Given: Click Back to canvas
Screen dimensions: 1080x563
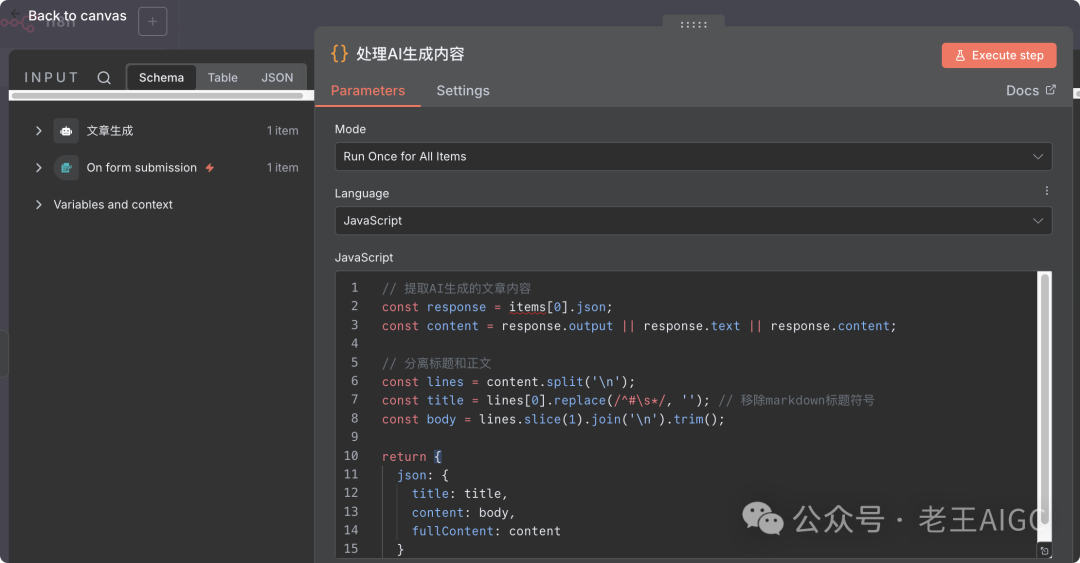Looking at the screenshot, I should [x=77, y=15].
